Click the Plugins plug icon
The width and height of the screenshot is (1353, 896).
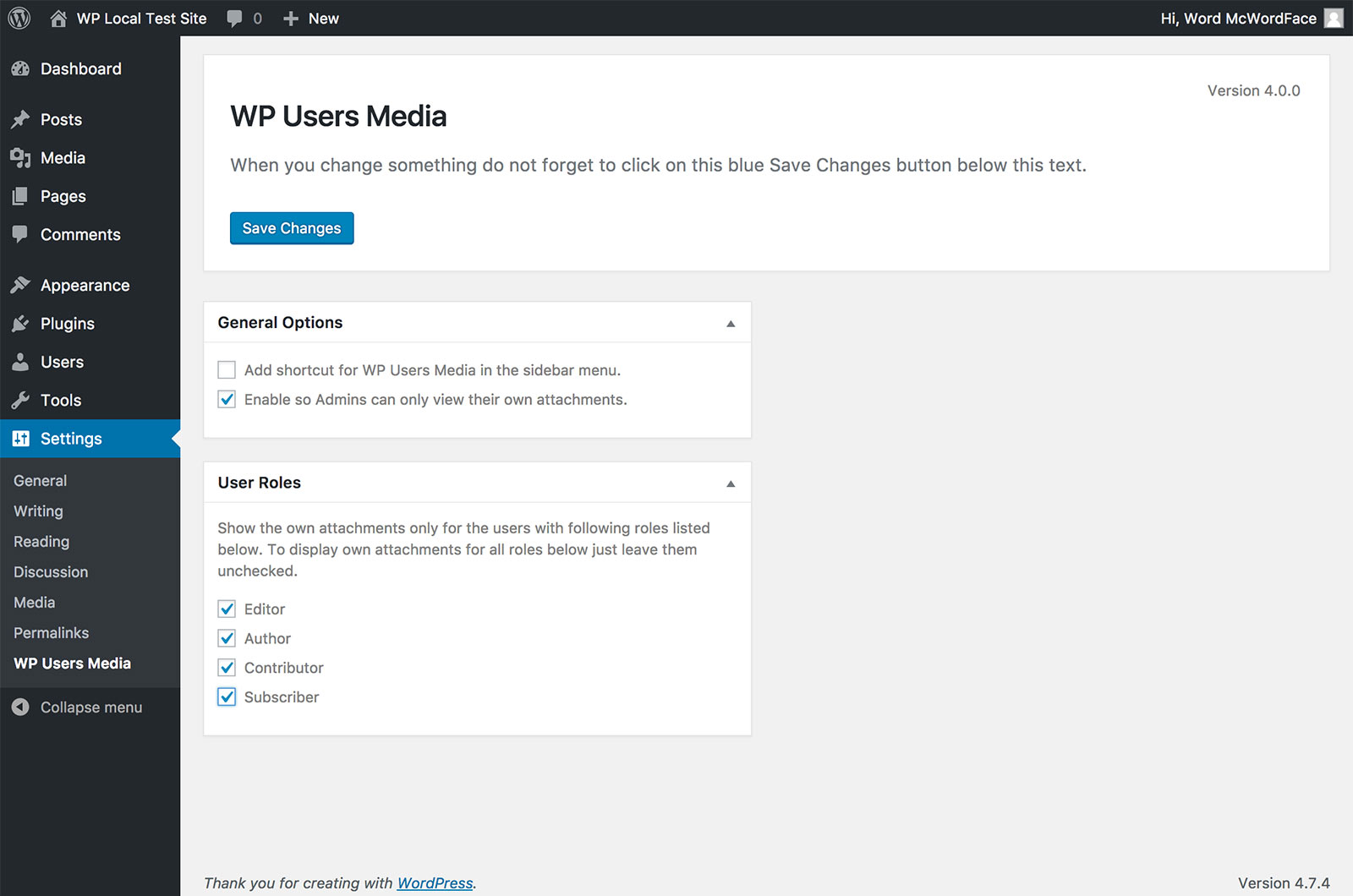20,324
